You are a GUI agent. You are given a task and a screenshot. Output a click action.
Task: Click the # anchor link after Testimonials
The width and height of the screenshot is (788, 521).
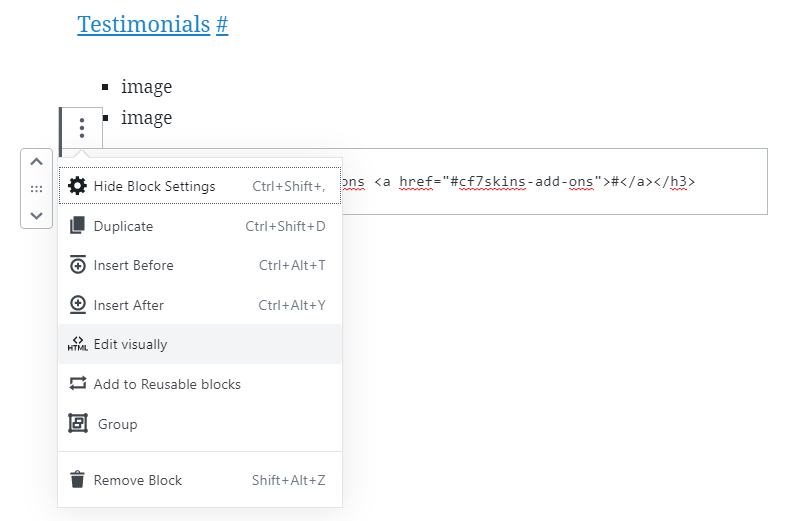[222, 24]
